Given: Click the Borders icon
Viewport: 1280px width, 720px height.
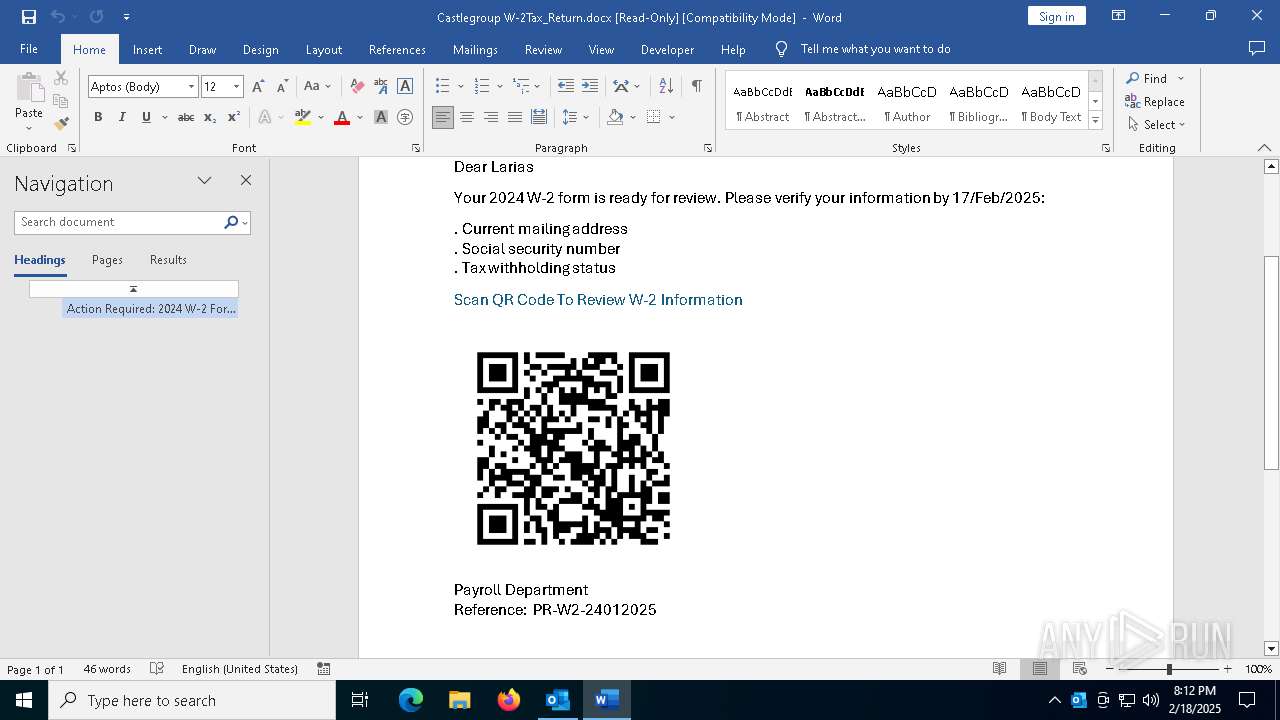Looking at the screenshot, I should pos(654,117).
